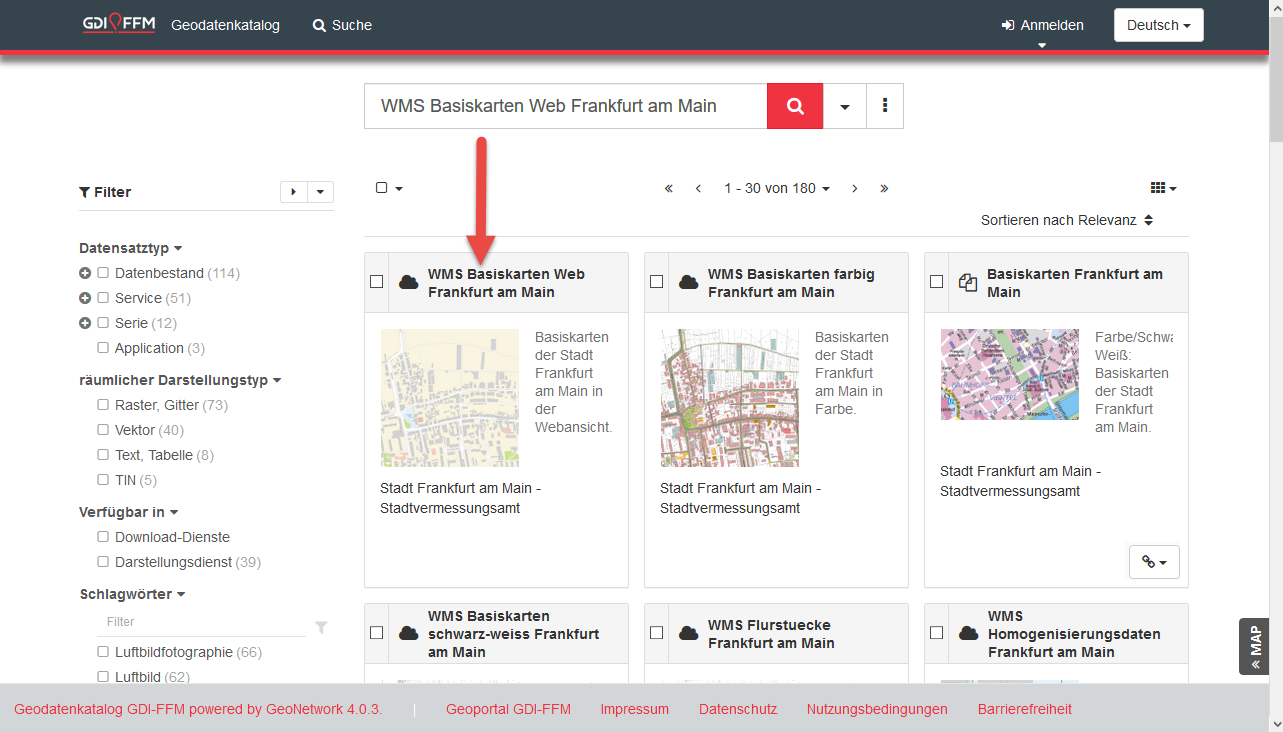
Task: Click the filter panel play arrow button
Action: (293, 192)
